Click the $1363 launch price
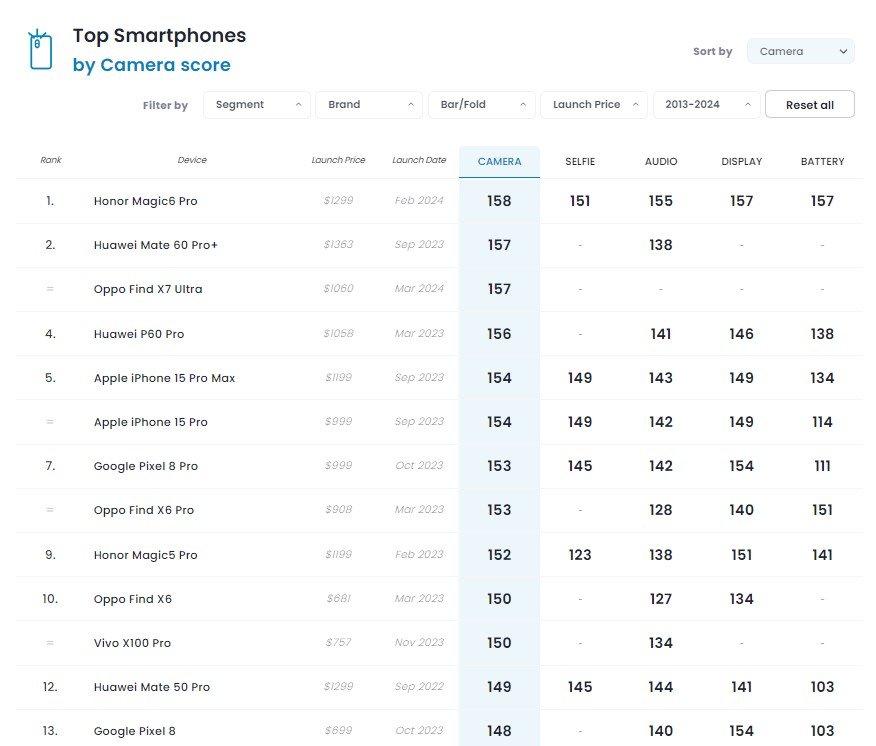Image resolution: width=876 pixels, height=746 pixels. [x=339, y=244]
